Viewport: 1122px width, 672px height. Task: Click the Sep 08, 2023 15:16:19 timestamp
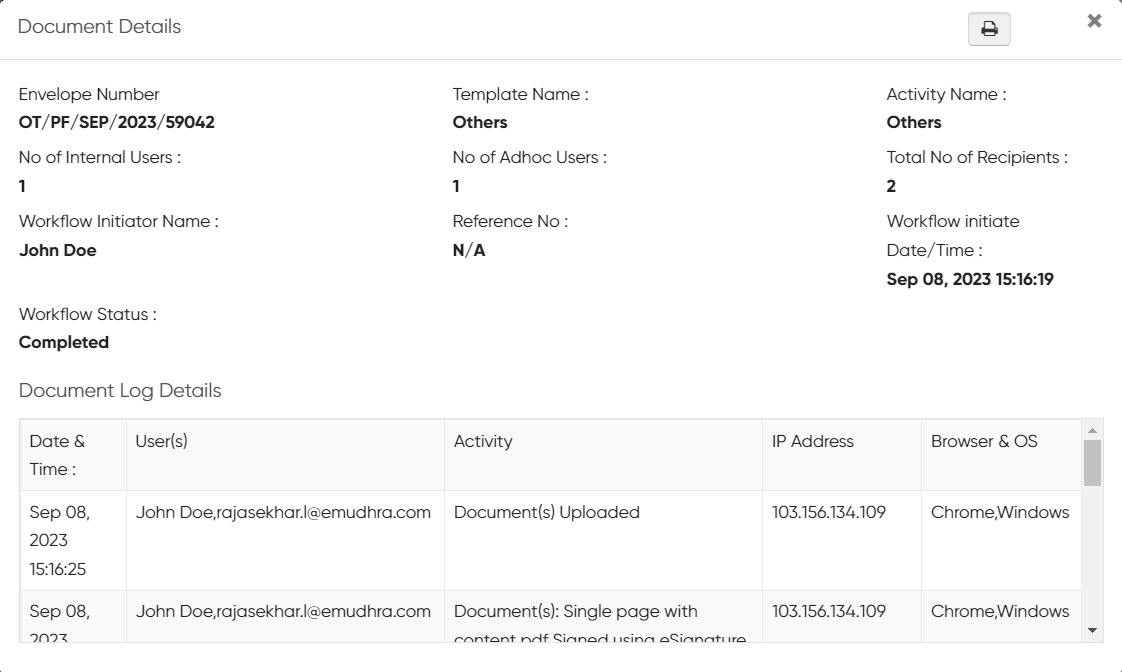coord(969,279)
